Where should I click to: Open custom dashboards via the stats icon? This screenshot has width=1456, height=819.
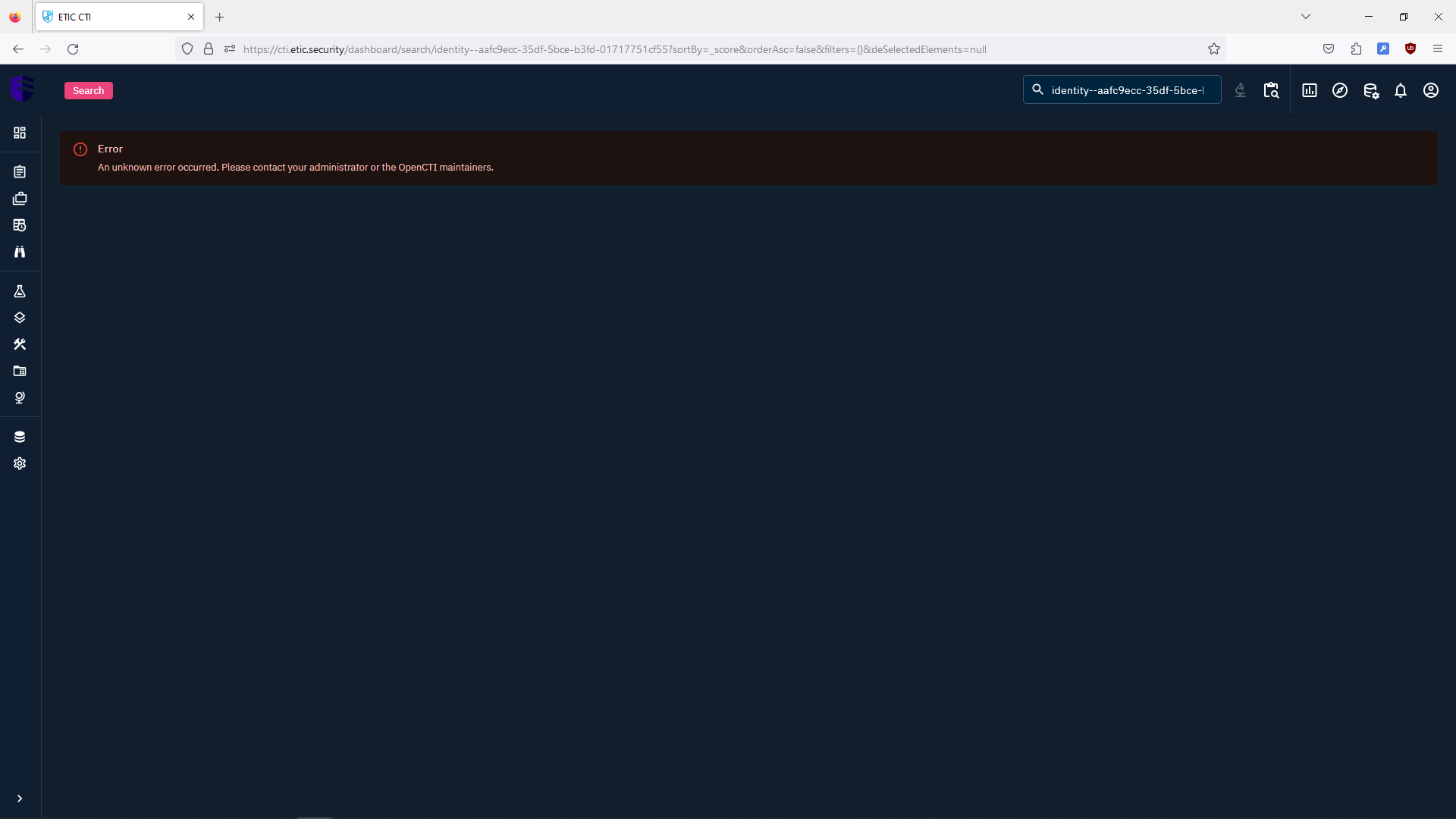coord(1310,90)
